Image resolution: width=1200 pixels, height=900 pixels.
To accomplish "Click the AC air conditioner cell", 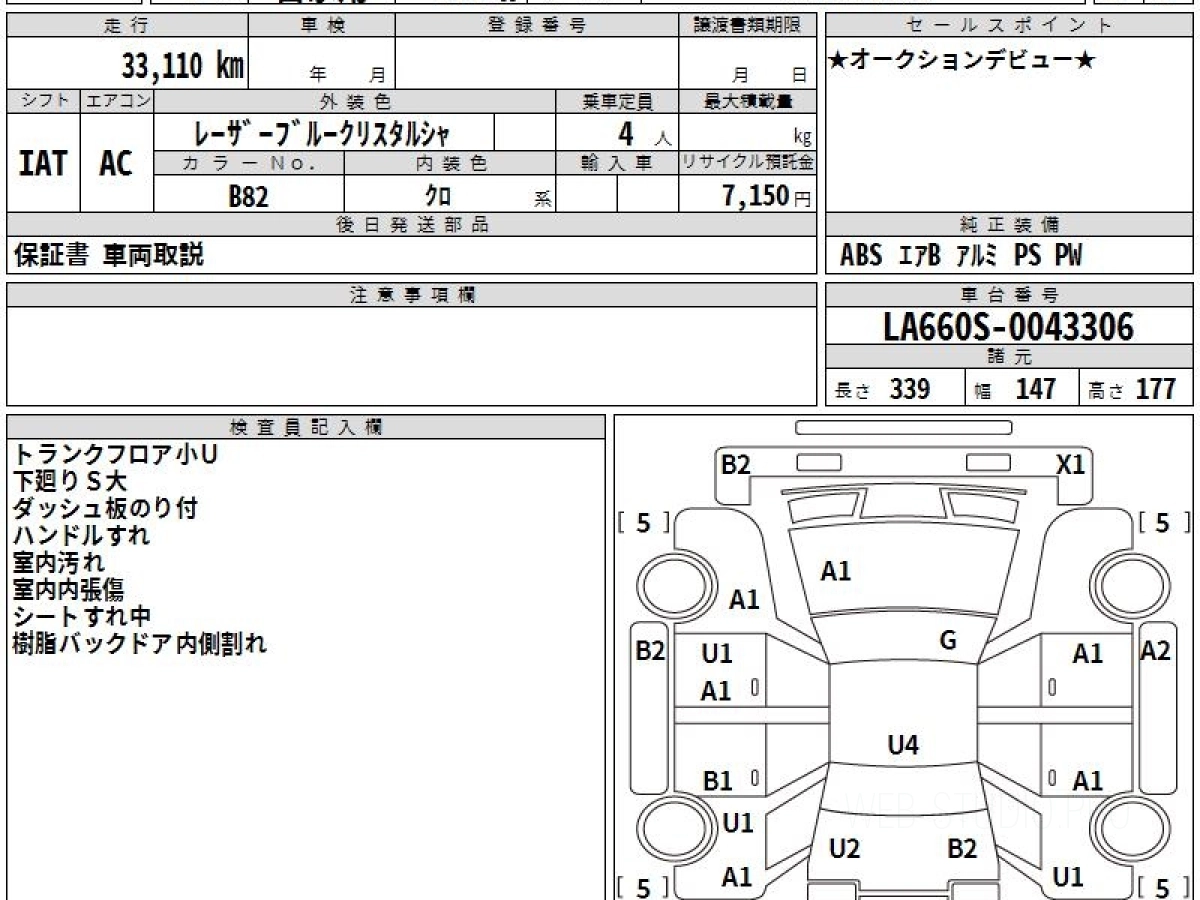I will tap(116, 163).
